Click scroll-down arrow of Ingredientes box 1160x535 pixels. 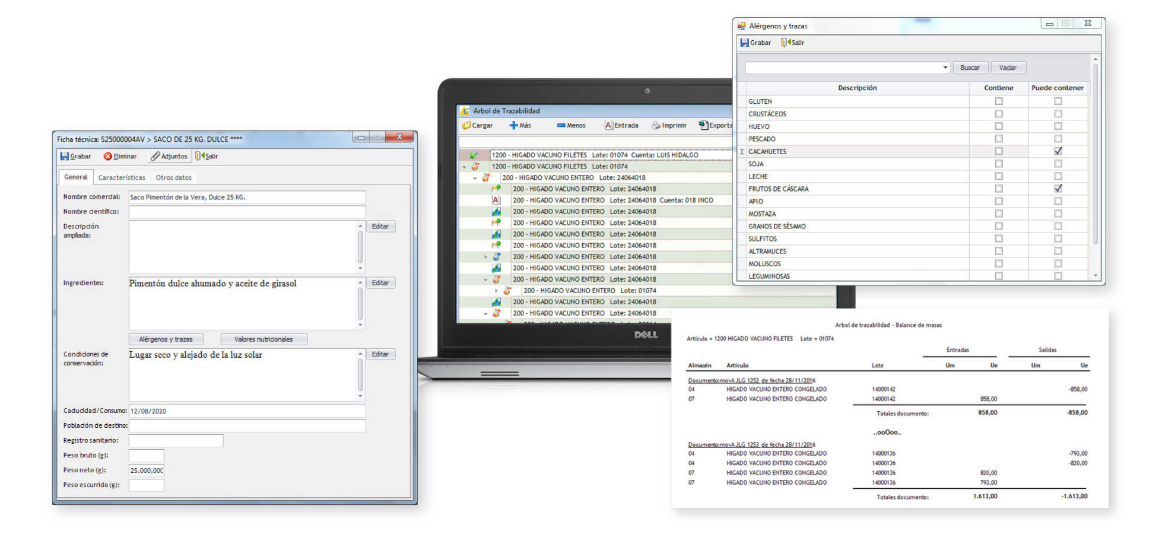(361, 325)
